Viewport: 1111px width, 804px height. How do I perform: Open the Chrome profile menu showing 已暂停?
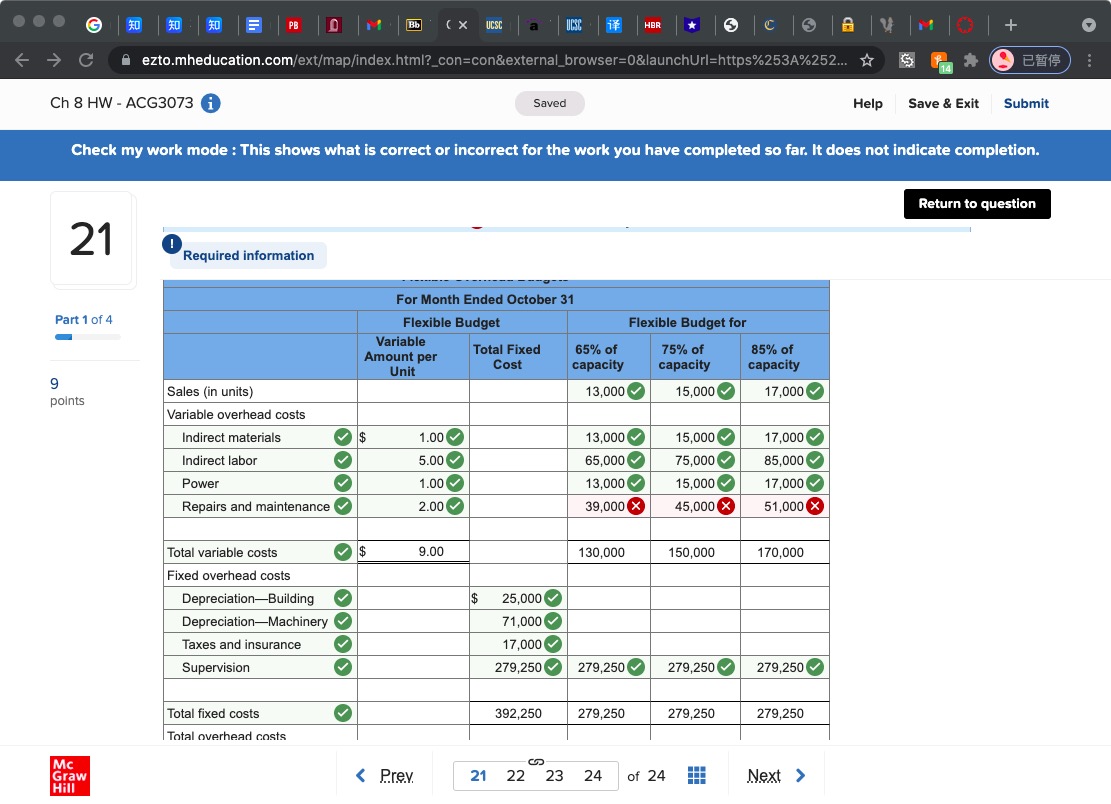(1029, 59)
